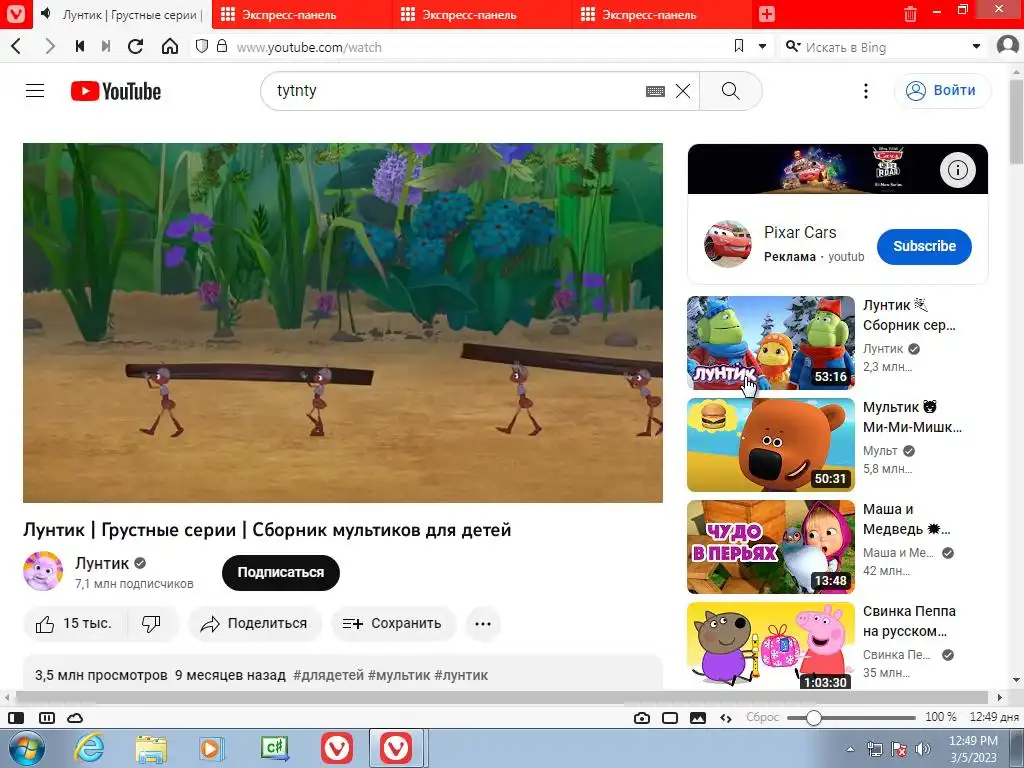
Task: Launch Internet Explorer from taskbar
Action: pyautogui.click(x=89, y=748)
